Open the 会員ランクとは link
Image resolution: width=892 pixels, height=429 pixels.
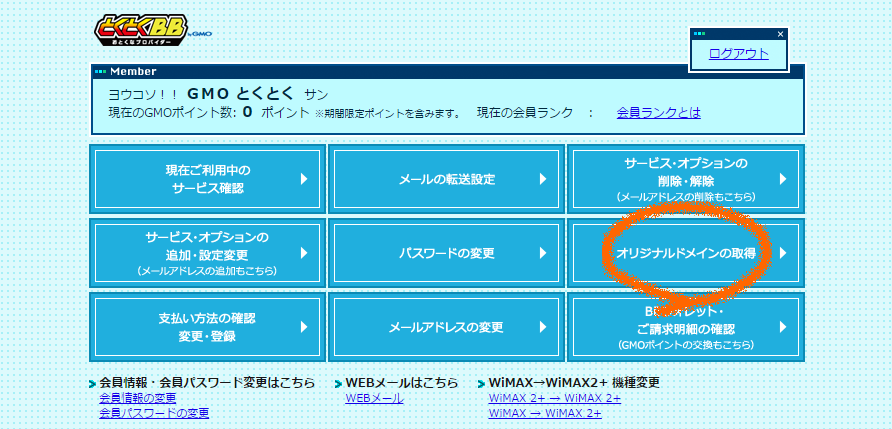658,113
